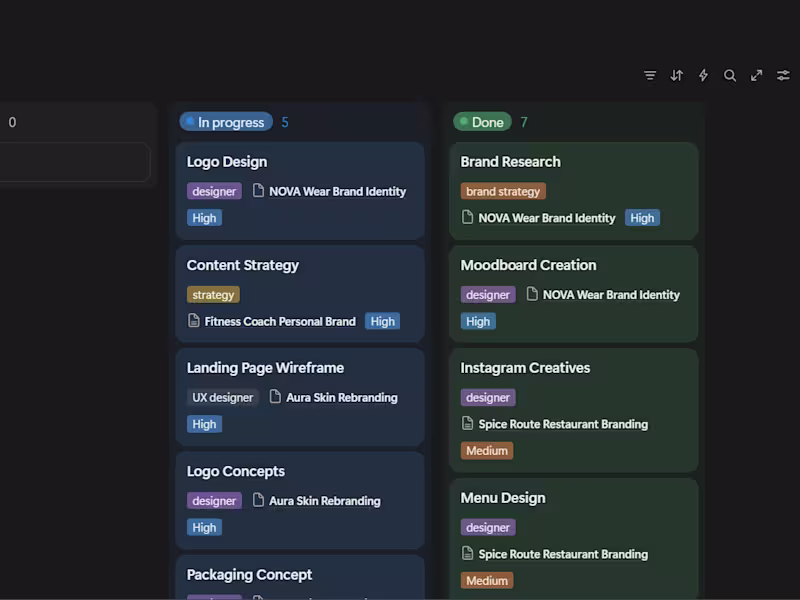Open automations lightning bolt icon

coord(703,75)
